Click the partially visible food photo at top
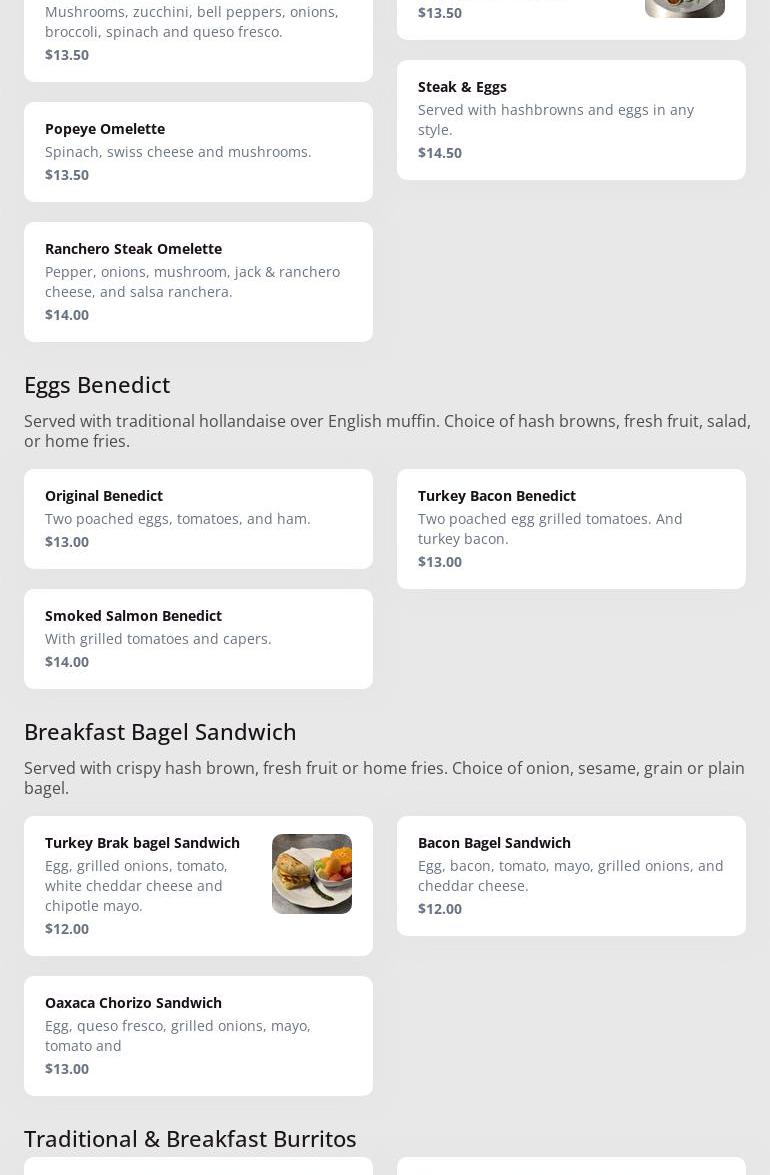Viewport: 770px width, 1175px height. pos(684,8)
